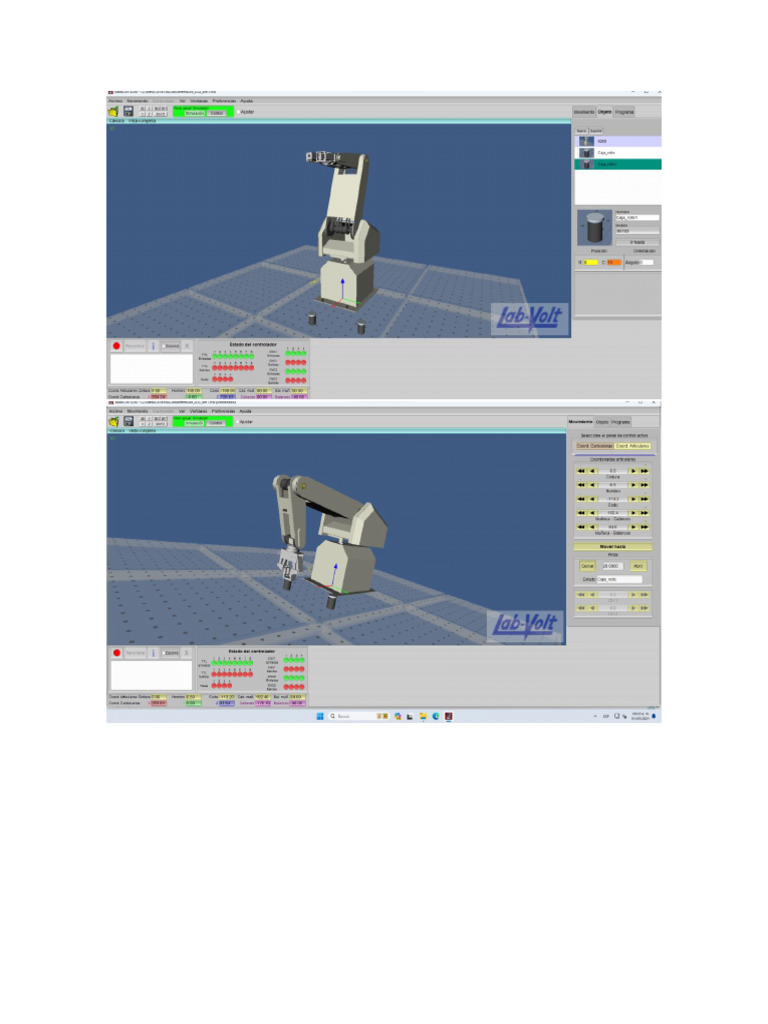Screen dimensions: 768x1024
Task: Open Preferencias menu in Objetos-panel window
Action: click(224, 101)
